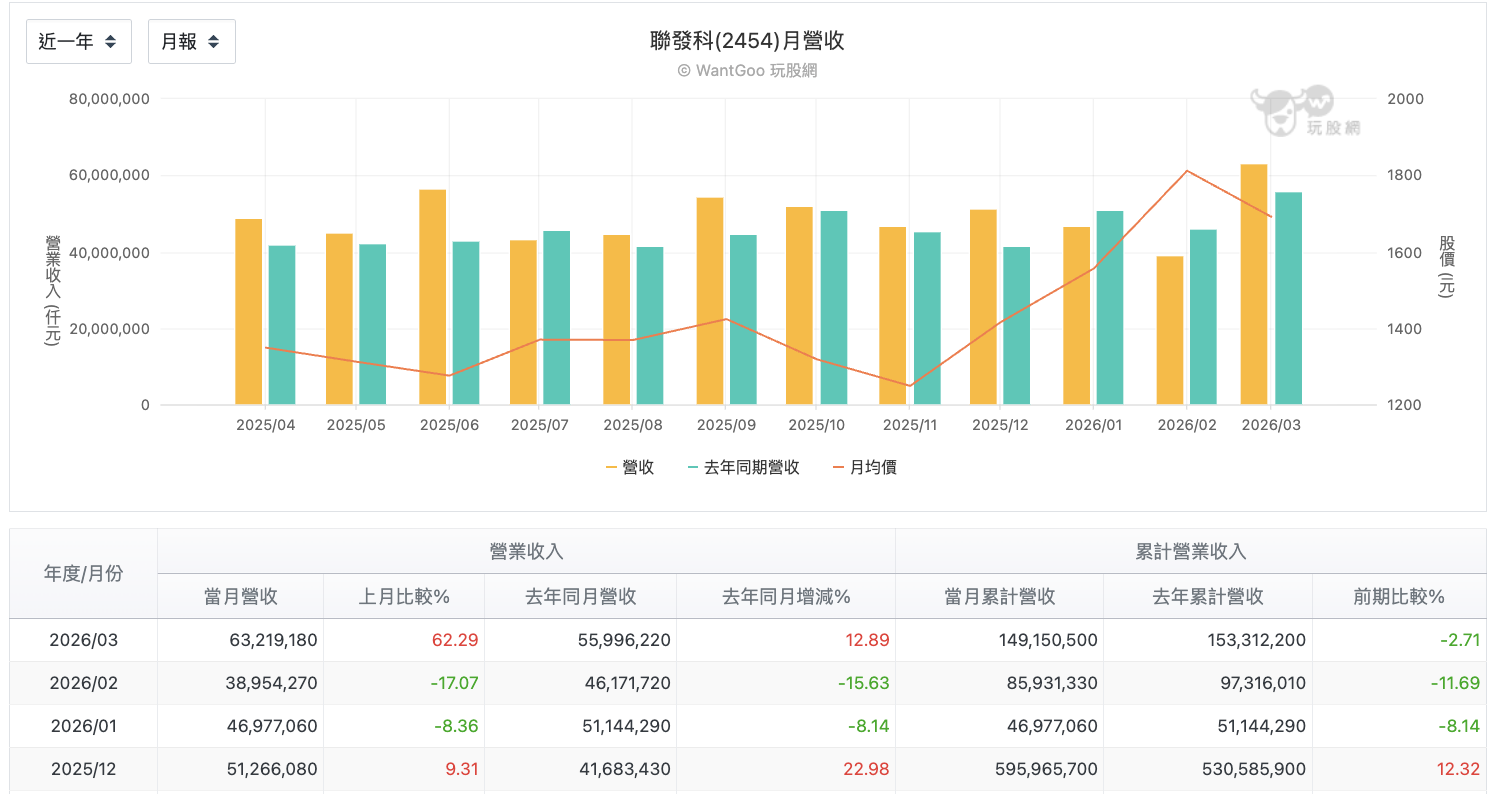Click the 上月比較% column header
The height and width of the screenshot is (794, 1490).
[x=404, y=597]
